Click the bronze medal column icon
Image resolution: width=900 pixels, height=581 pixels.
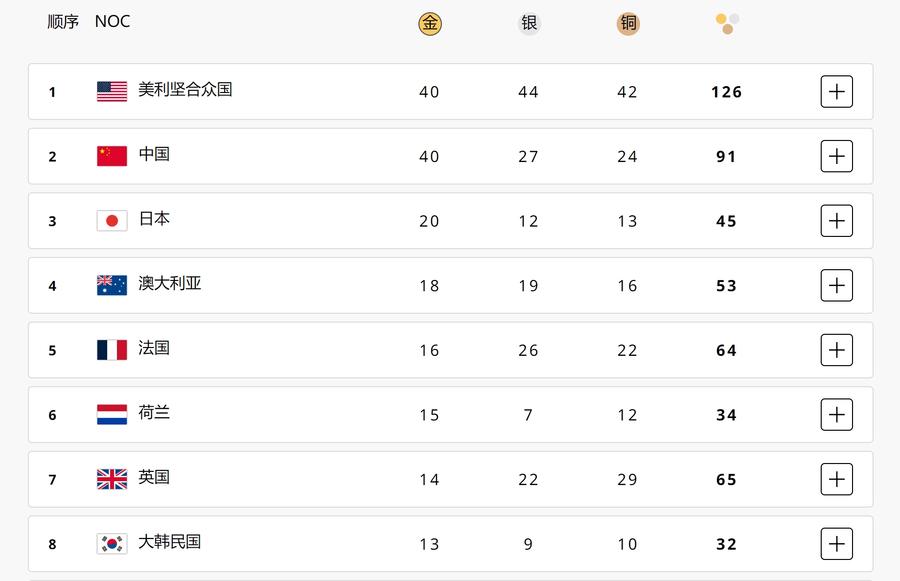point(628,24)
